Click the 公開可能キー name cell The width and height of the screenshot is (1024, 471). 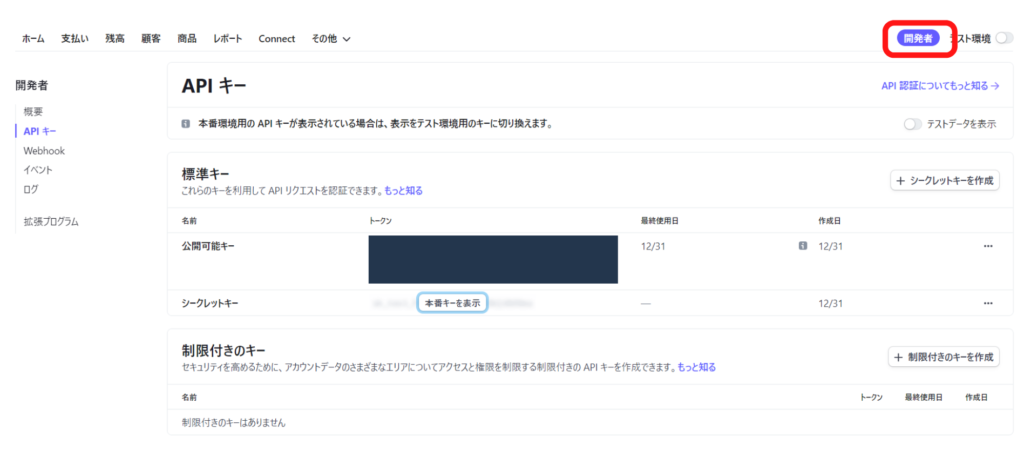208,246
